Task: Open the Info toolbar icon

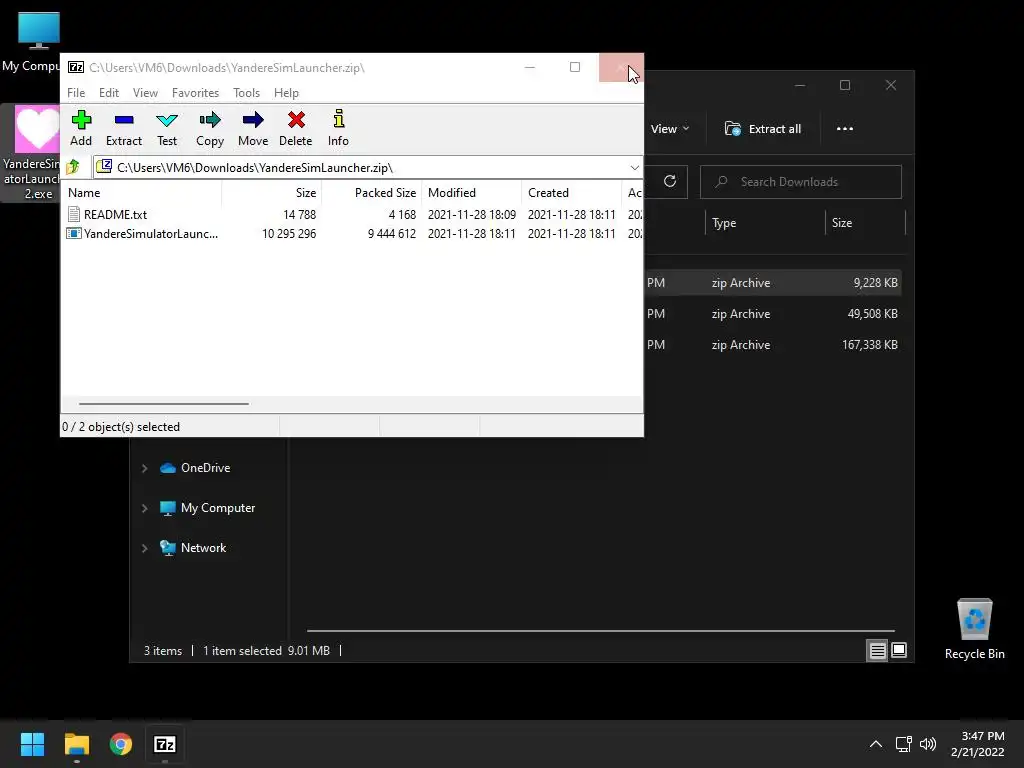Action: point(338,128)
